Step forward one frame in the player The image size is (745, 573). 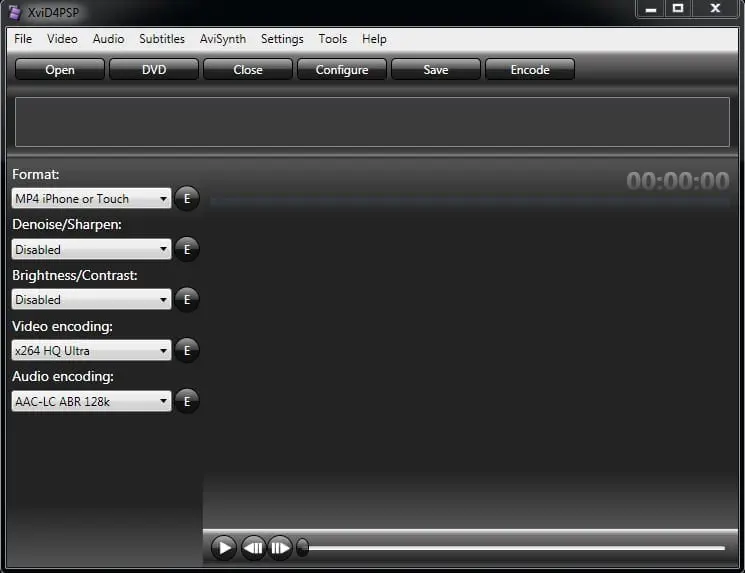coord(280,548)
